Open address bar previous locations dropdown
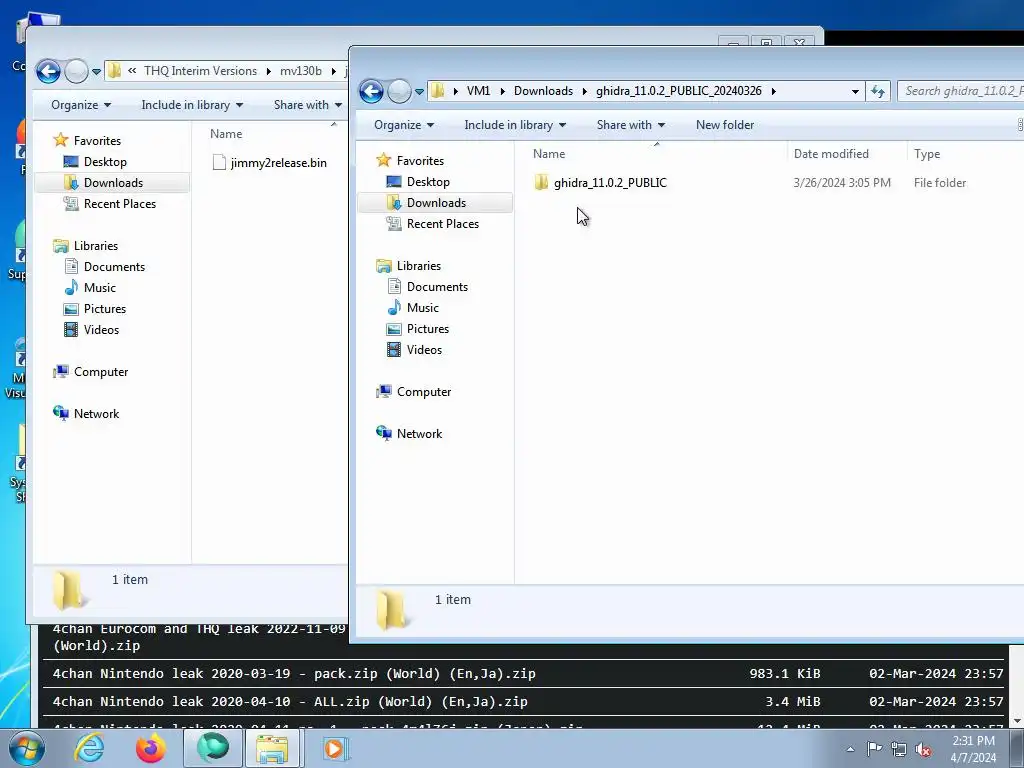 pos(855,91)
